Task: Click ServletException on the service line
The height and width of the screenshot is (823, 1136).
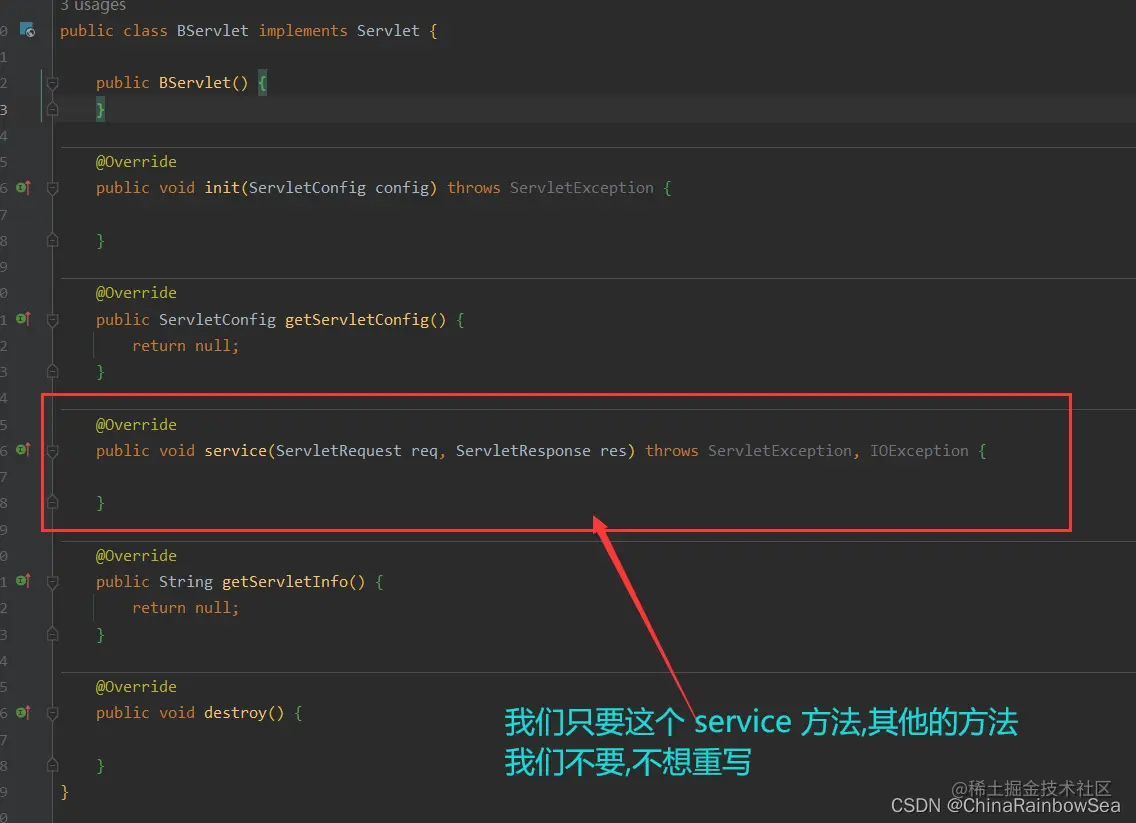Action: pos(780,451)
